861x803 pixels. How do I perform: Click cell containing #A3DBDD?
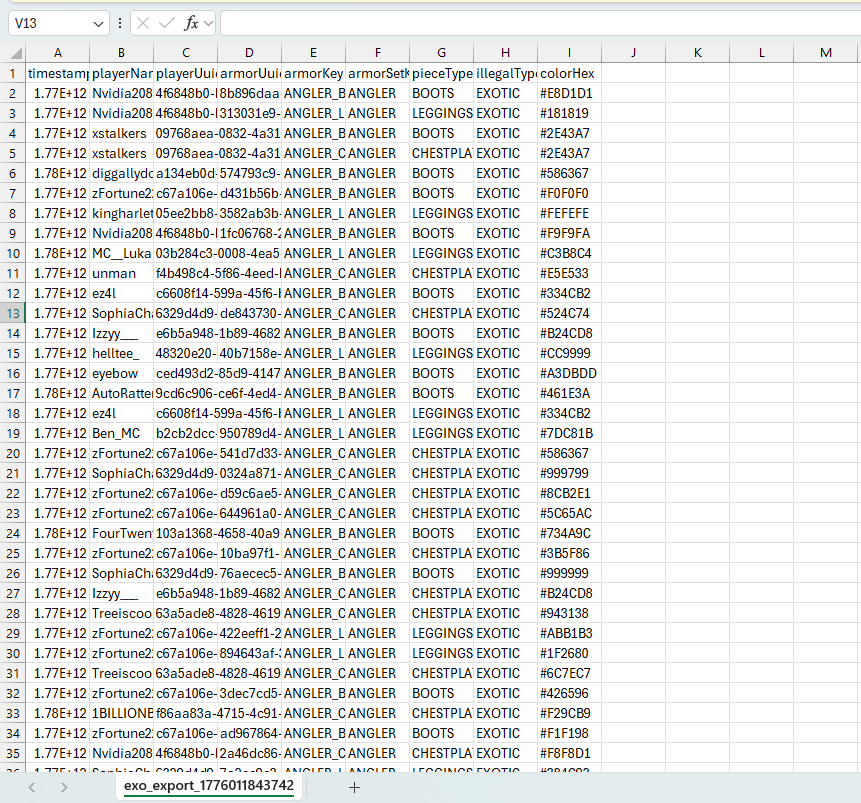click(569, 373)
